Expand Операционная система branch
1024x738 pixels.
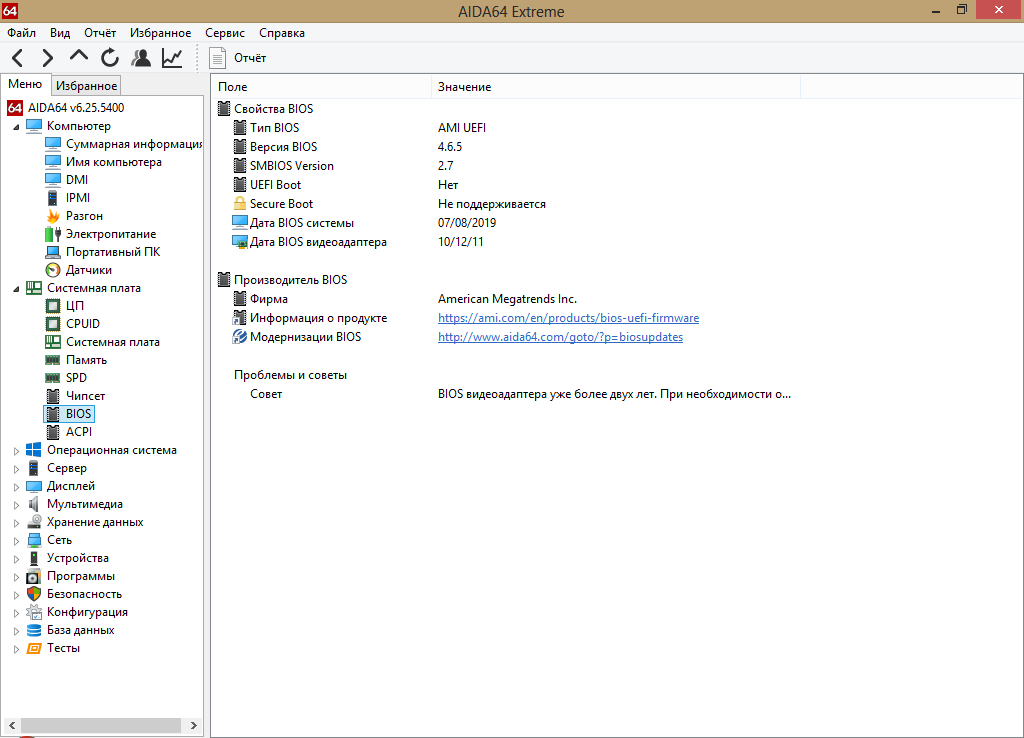click(16, 451)
